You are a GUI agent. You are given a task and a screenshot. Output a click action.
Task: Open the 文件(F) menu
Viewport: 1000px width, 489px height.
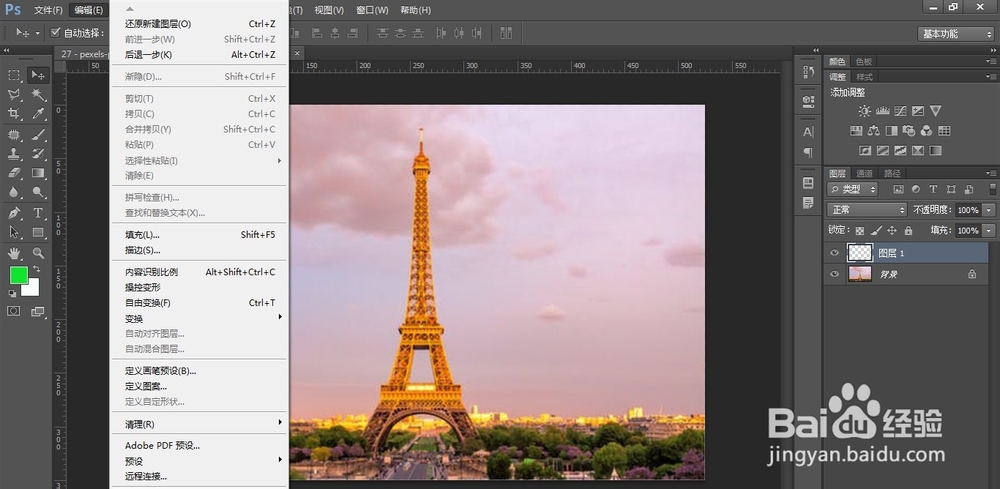[48, 10]
